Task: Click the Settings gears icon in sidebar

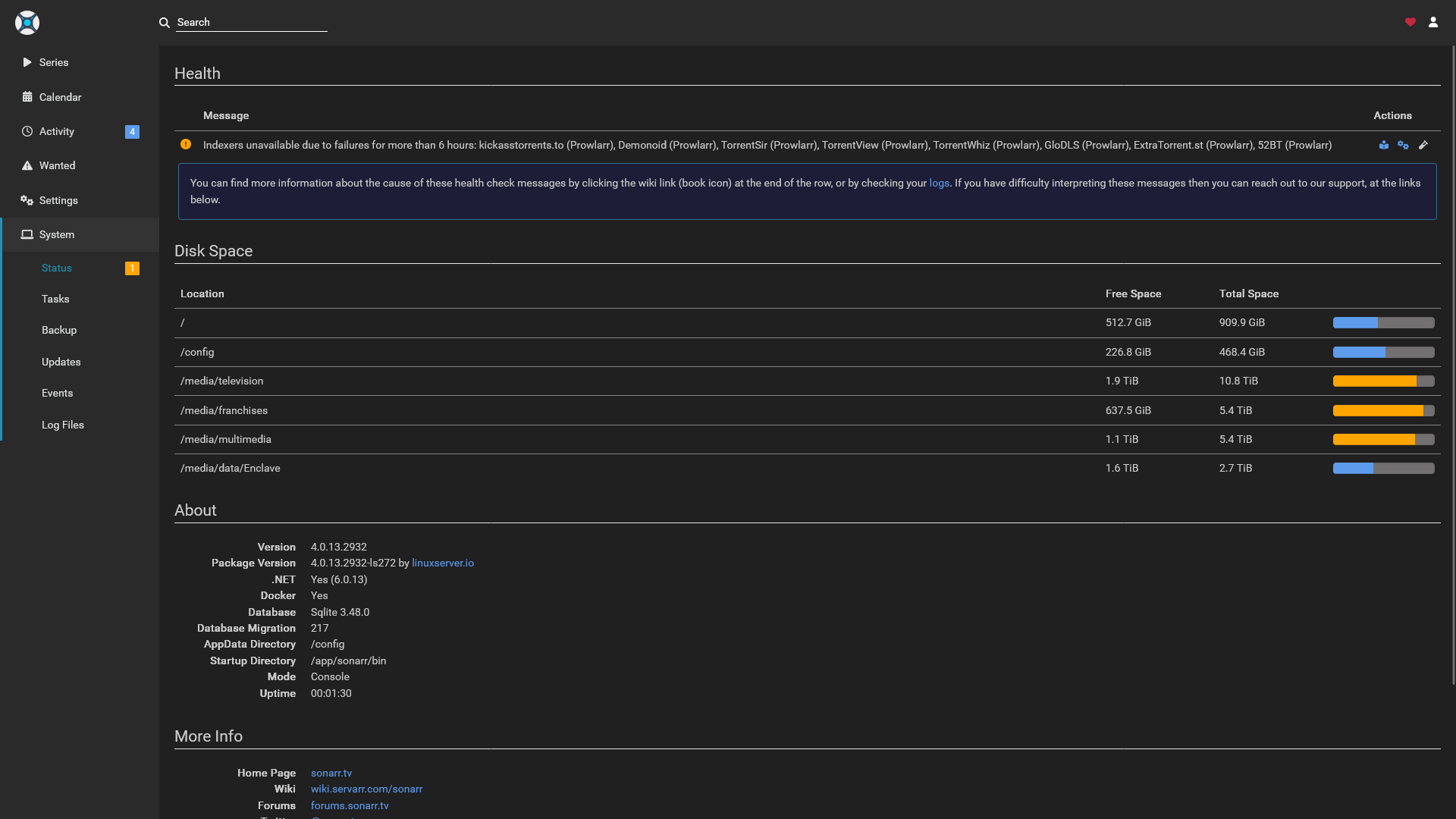Action: point(27,200)
